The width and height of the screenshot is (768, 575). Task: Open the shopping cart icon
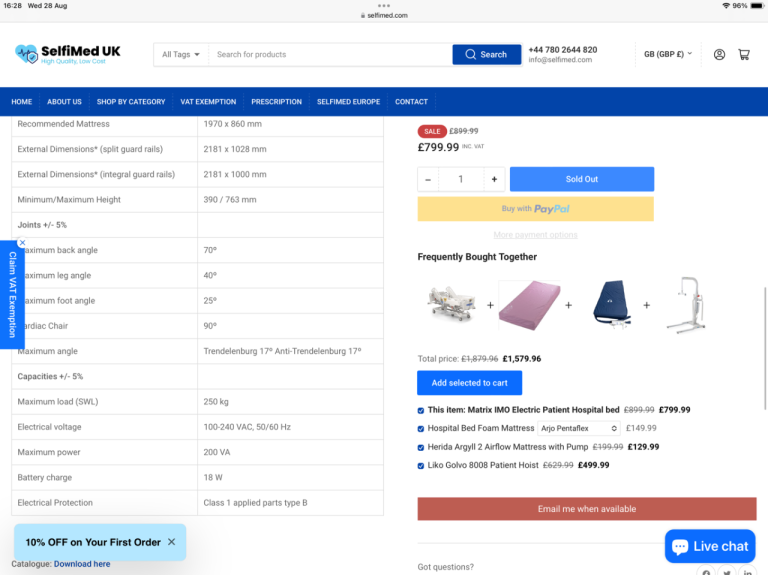(x=744, y=54)
